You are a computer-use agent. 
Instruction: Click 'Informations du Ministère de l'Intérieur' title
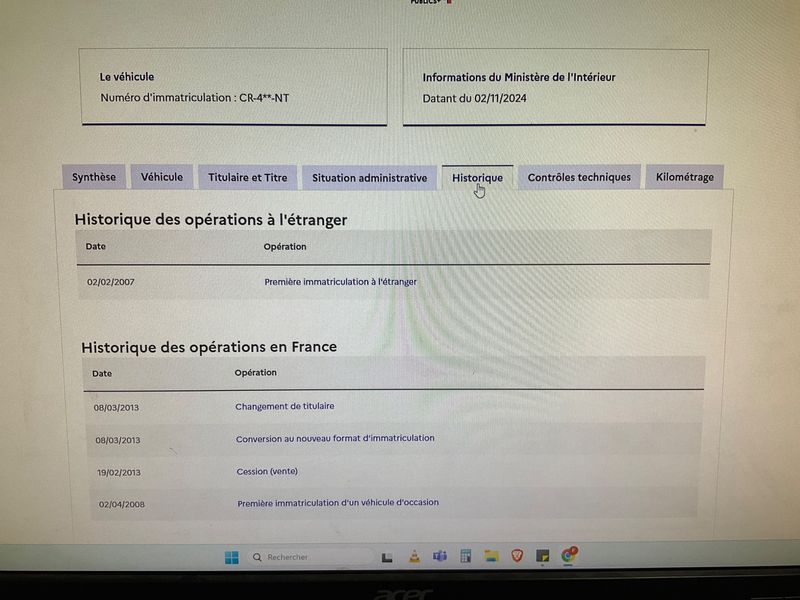(519, 78)
